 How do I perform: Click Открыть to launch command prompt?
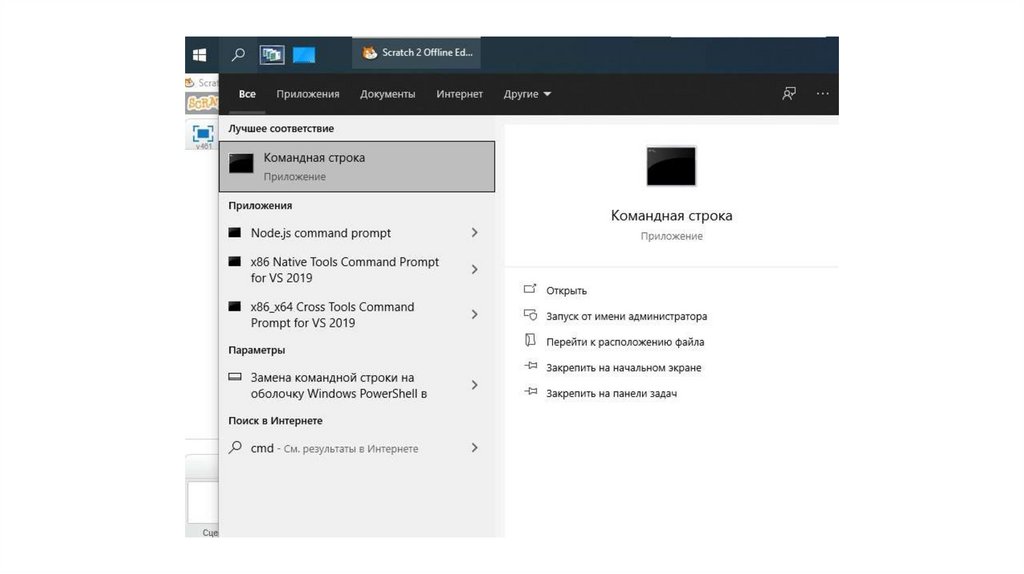coord(566,291)
